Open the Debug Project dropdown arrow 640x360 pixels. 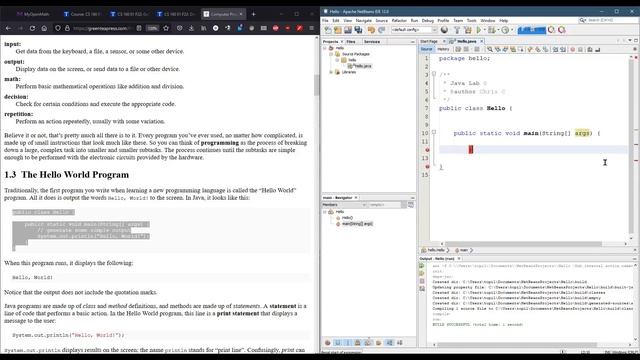(x=498, y=30)
